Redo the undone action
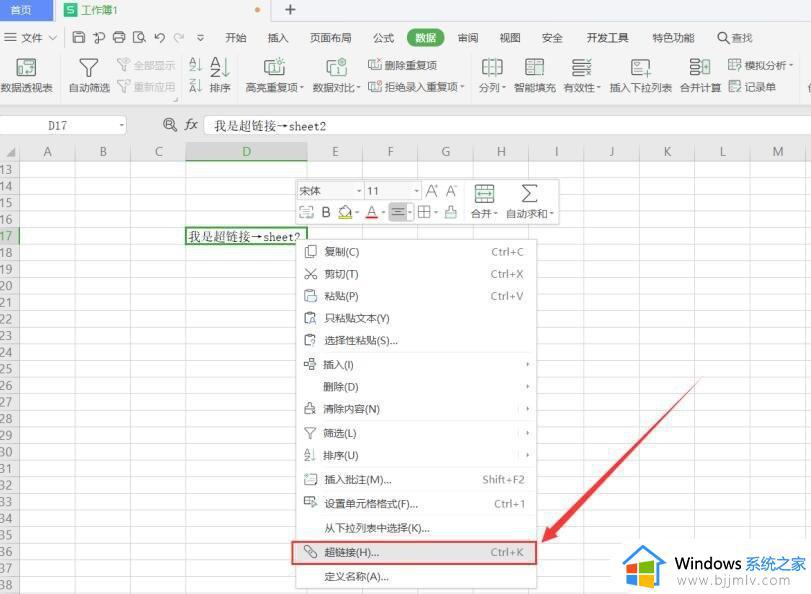This screenshot has width=811, height=594. [x=179, y=37]
